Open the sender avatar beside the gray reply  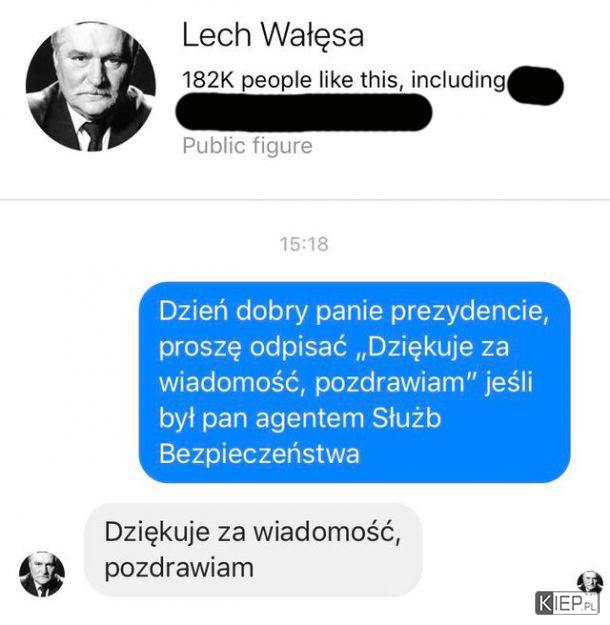[x=42, y=574]
